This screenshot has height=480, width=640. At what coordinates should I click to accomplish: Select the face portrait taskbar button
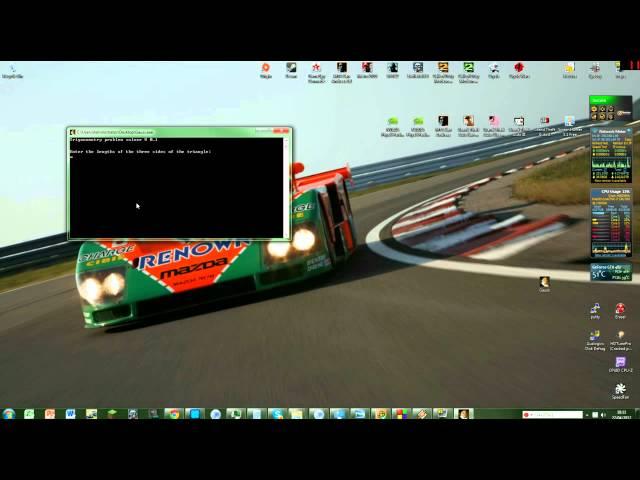point(463,414)
